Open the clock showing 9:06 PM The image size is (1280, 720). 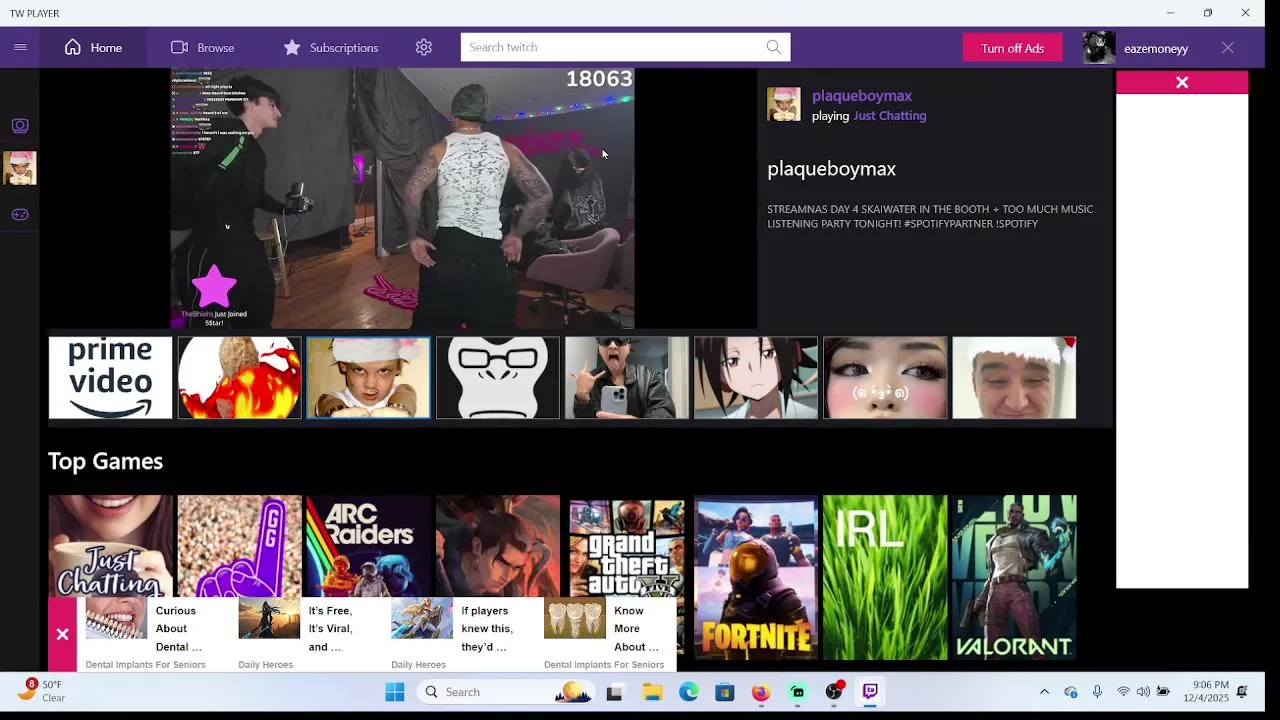pos(1206,691)
